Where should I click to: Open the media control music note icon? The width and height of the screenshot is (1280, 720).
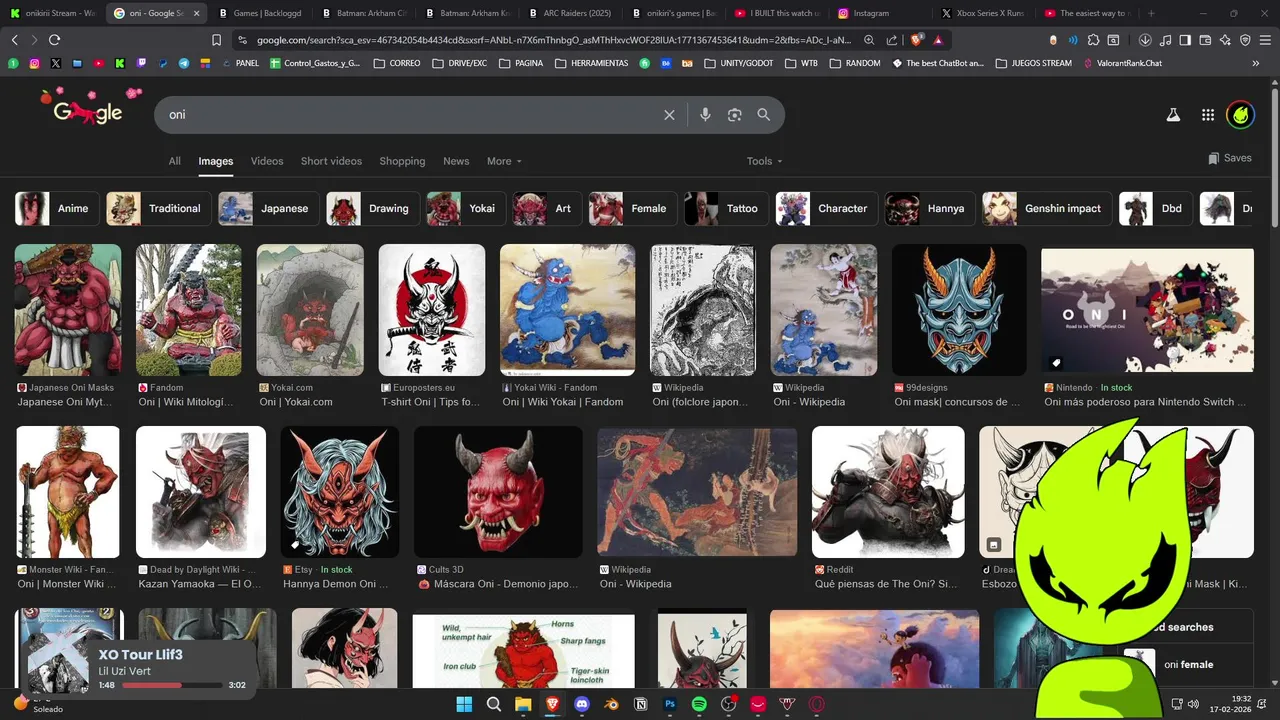tap(1165, 40)
